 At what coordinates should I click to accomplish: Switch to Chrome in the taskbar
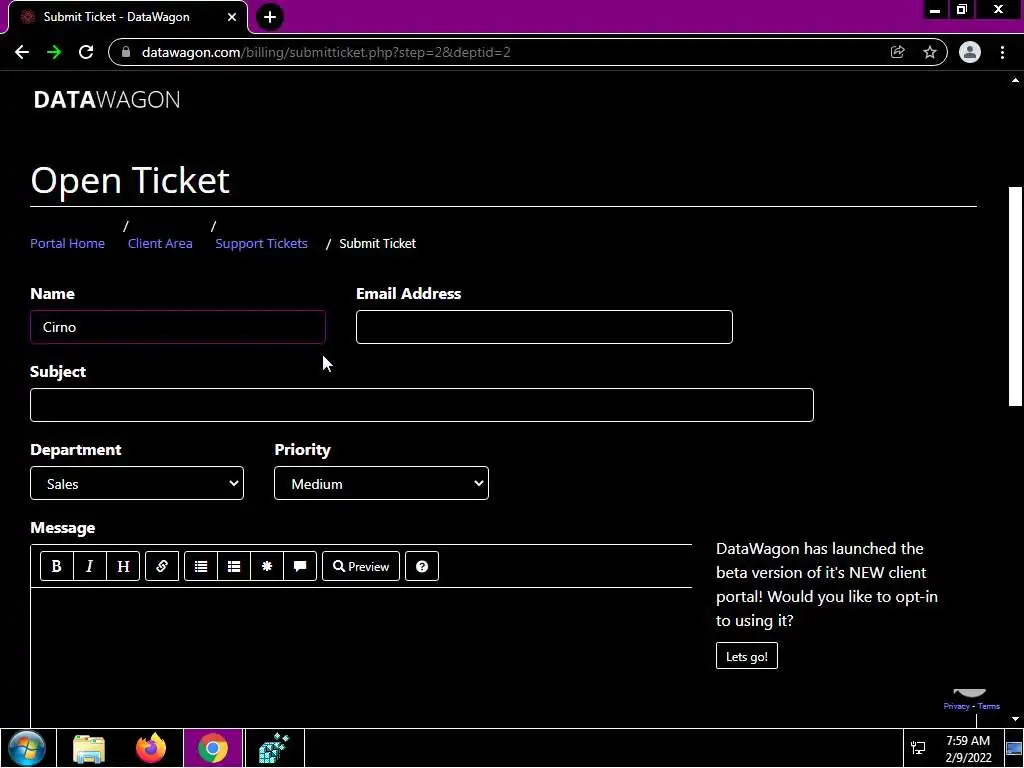(213, 748)
